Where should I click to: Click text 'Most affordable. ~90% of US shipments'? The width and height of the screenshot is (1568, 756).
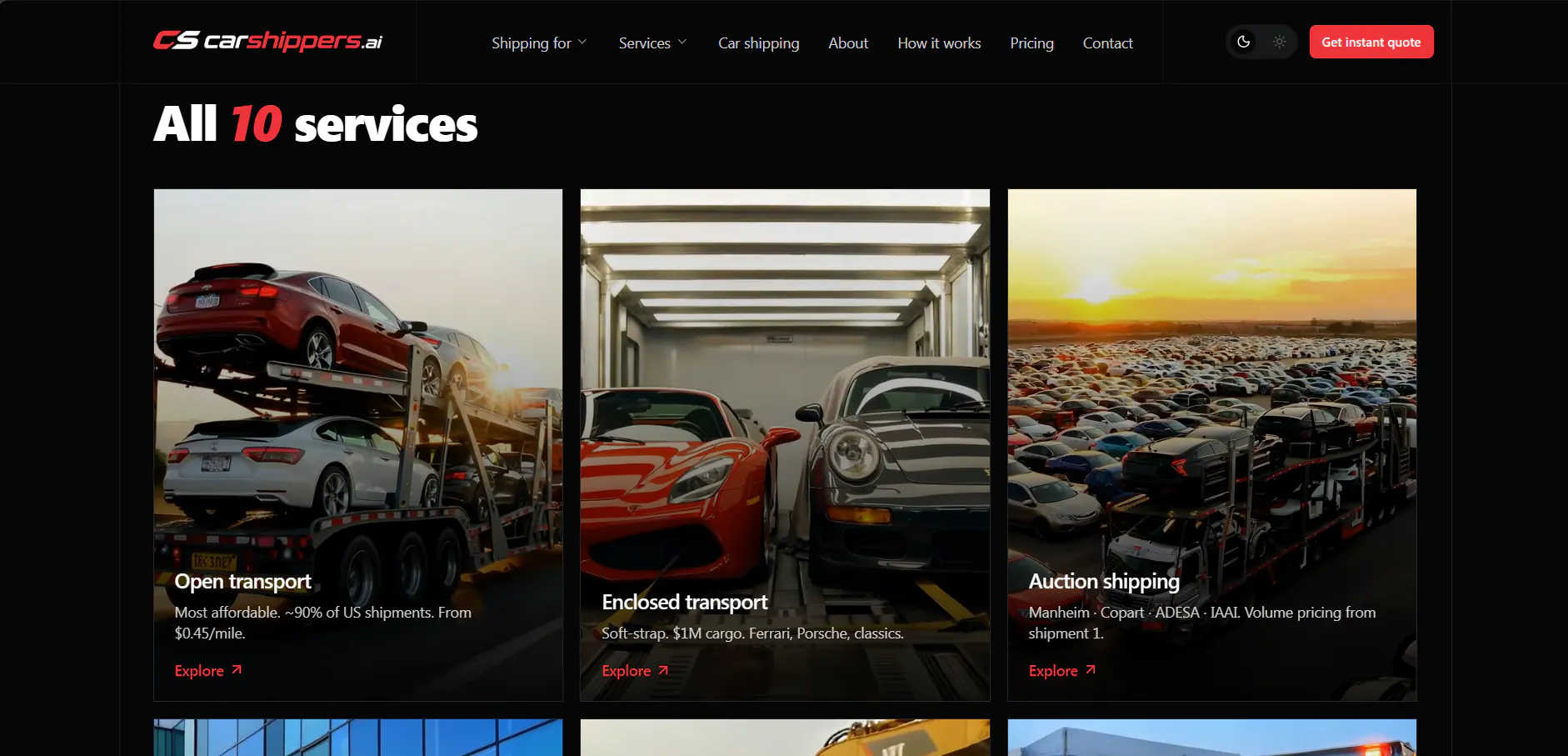tap(304, 613)
